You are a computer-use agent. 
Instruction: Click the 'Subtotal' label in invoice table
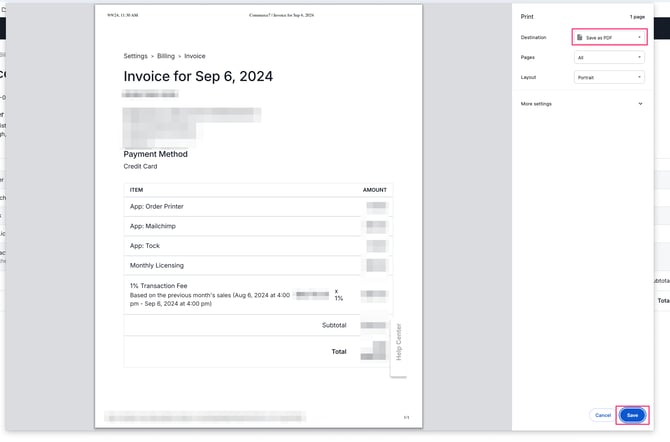334,325
